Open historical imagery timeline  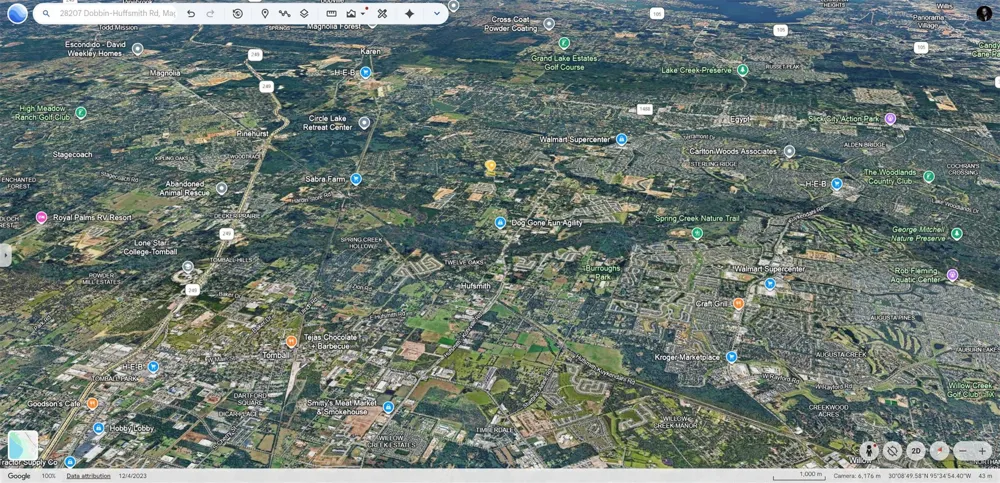(237, 13)
